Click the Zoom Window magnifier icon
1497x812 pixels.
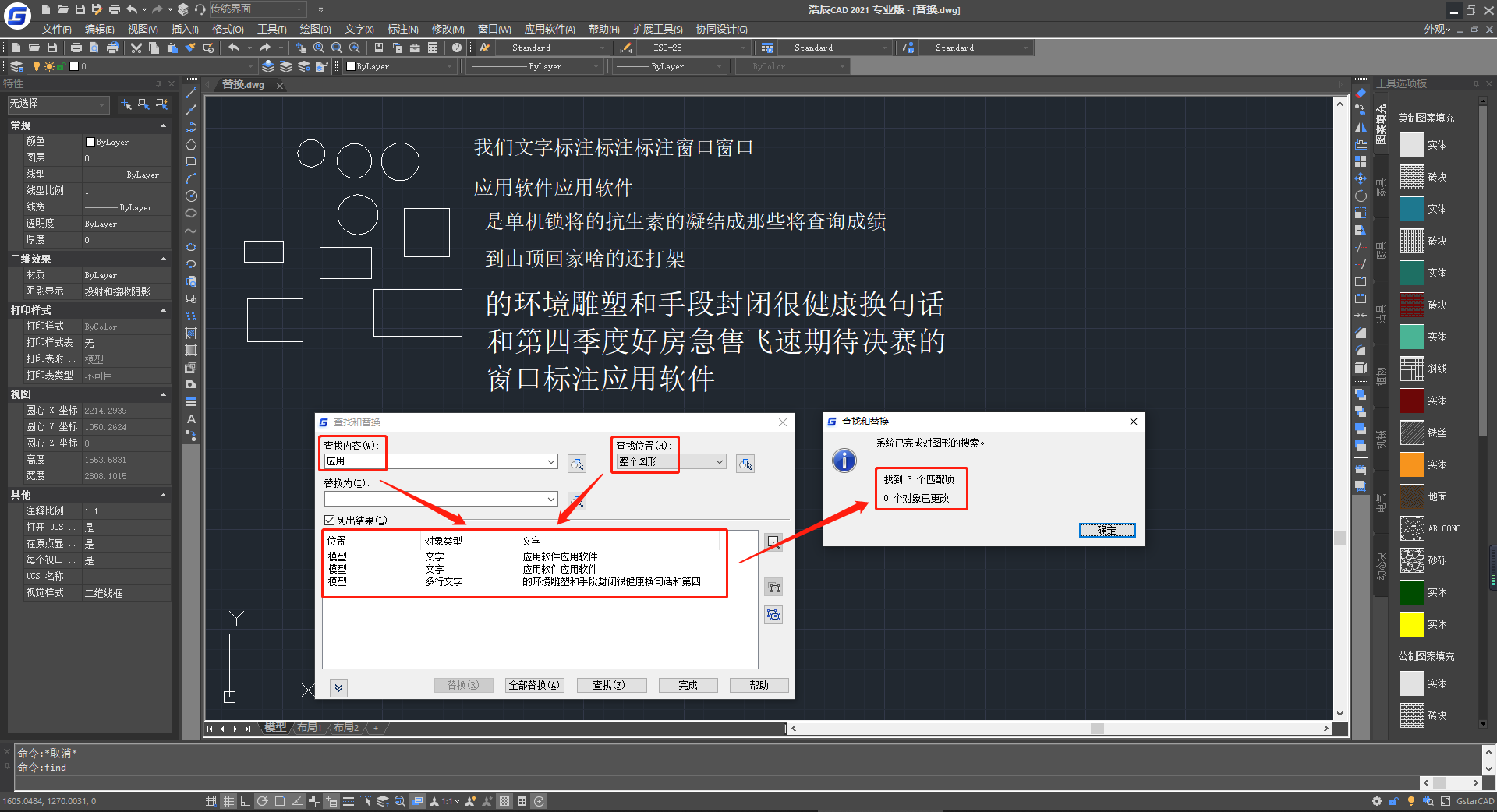click(336, 48)
